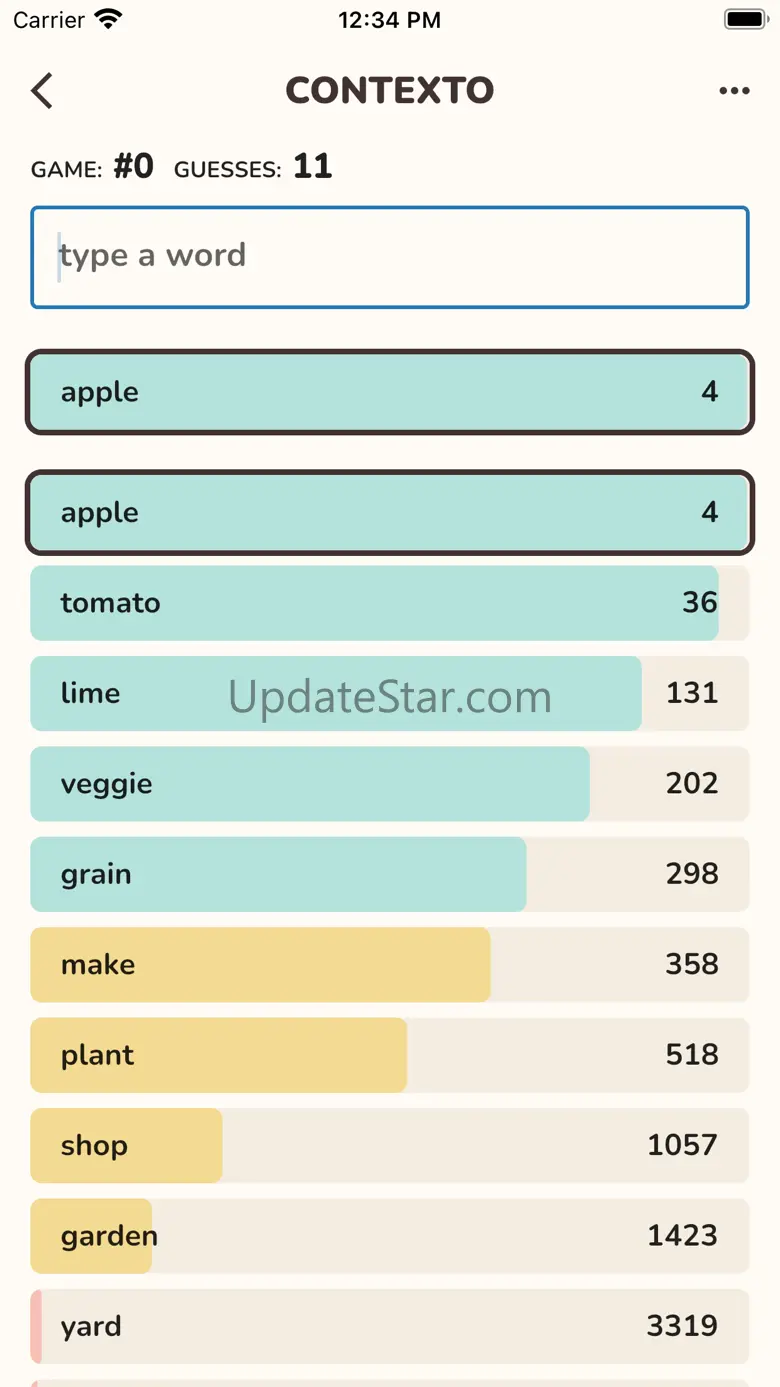780x1387 pixels.
Task: Tap the back arrow icon
Action: point(42,91)
